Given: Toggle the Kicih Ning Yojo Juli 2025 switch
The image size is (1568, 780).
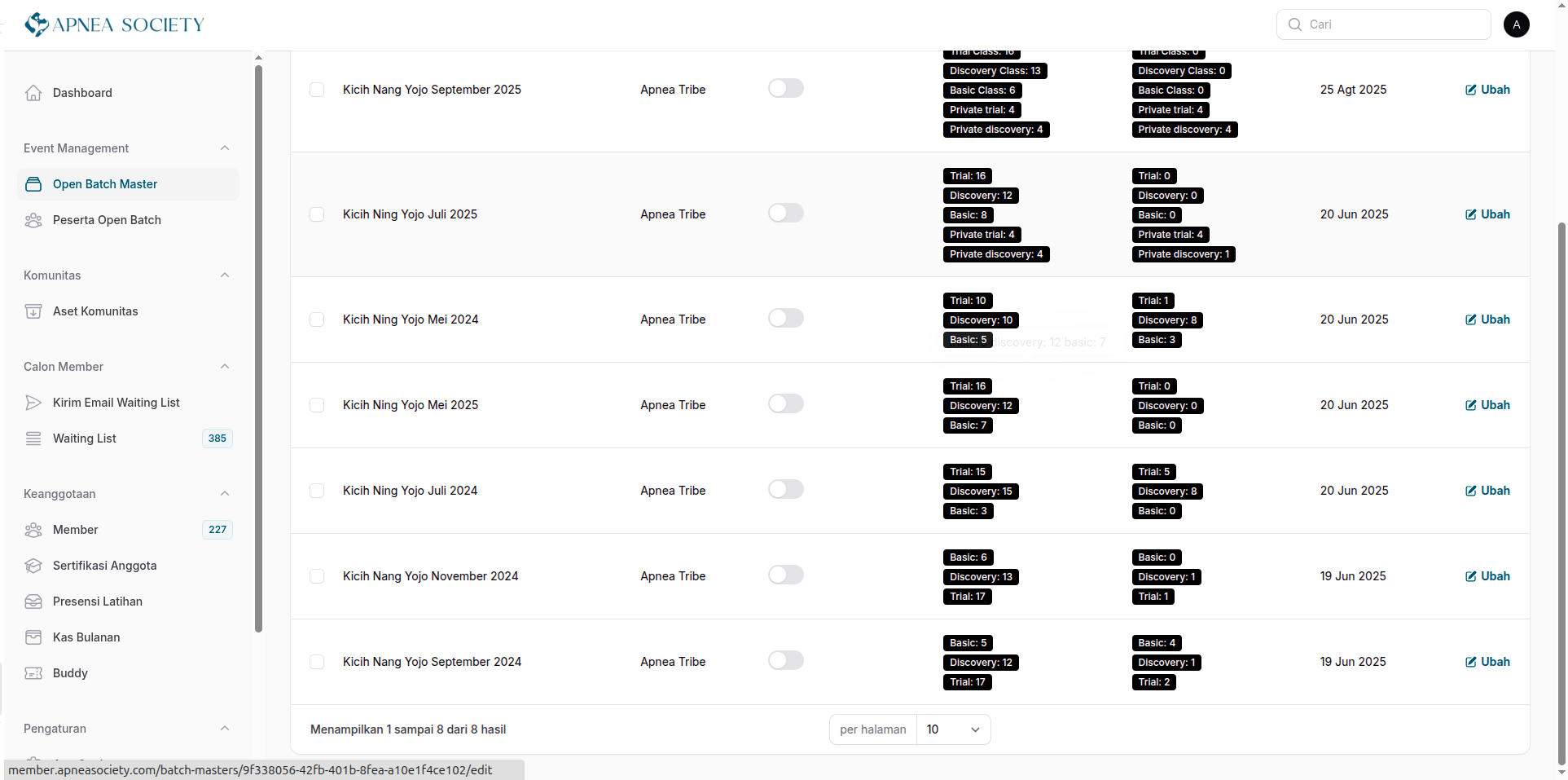Looking at the screenshot, I should click(x=785, y=214).
